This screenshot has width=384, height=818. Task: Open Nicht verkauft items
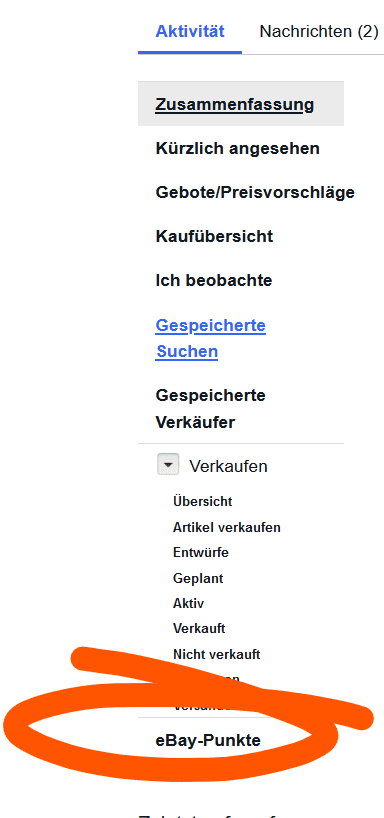point(217,654)
